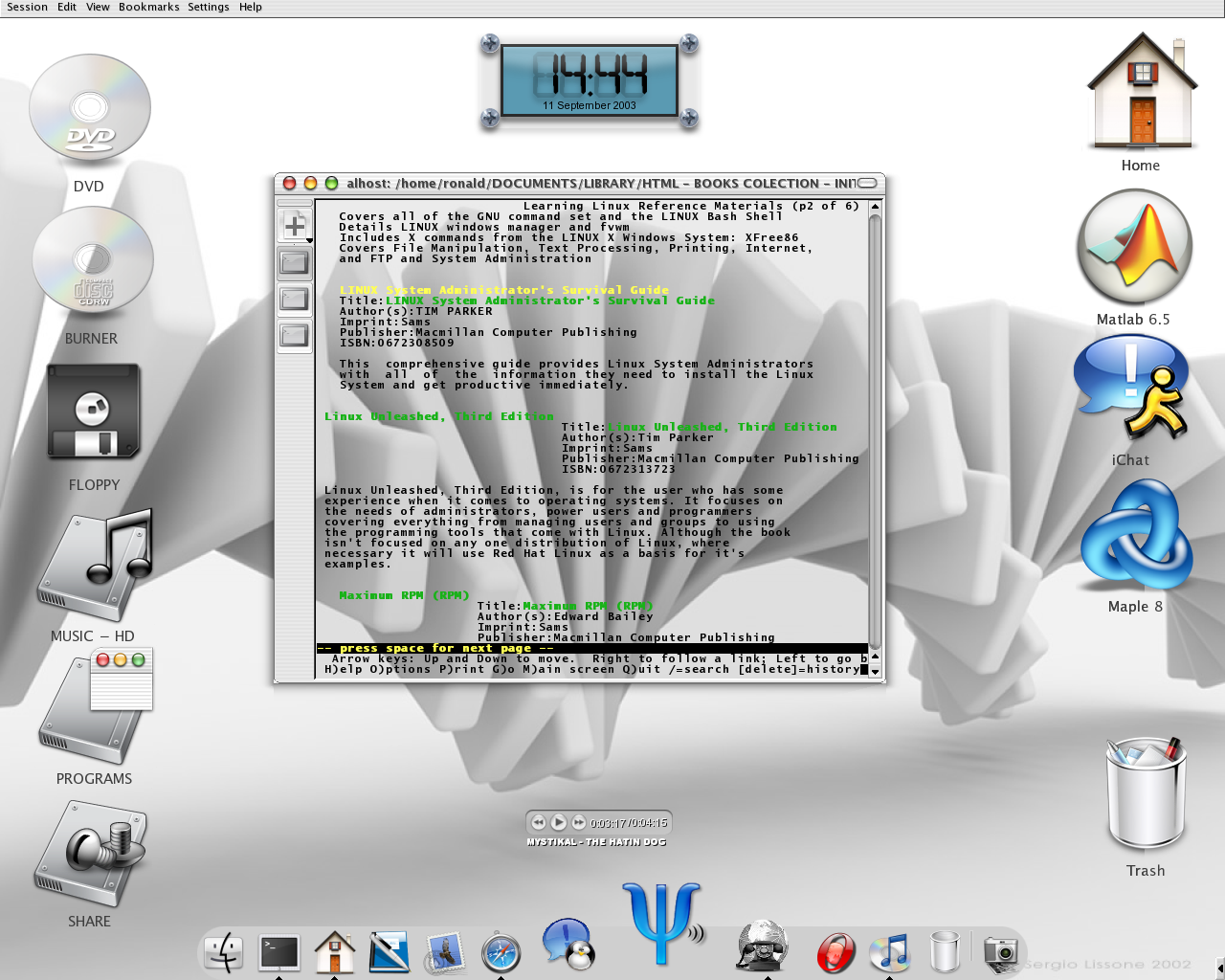Image resolution: width=1225 pixels, height=980 pixels.
Task: Open the SHARE drive icon
Action: point(91,852)
